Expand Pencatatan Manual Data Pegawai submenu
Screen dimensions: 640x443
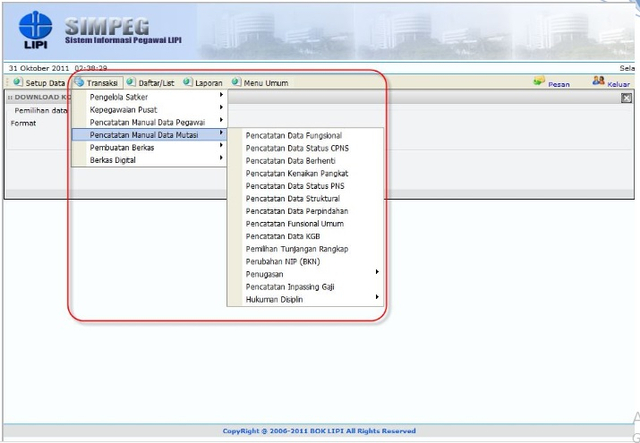(149, 122)
